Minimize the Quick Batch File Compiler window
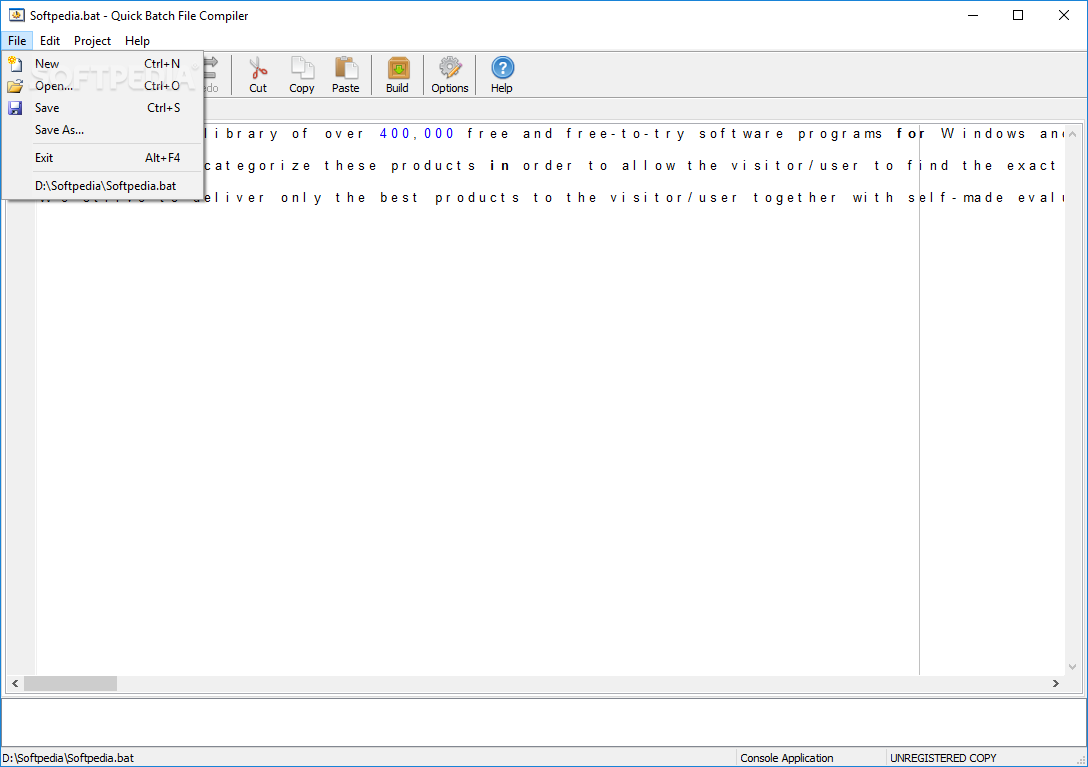The height and width of the screenshot is (767, 1088). click(x=974, y=15)
